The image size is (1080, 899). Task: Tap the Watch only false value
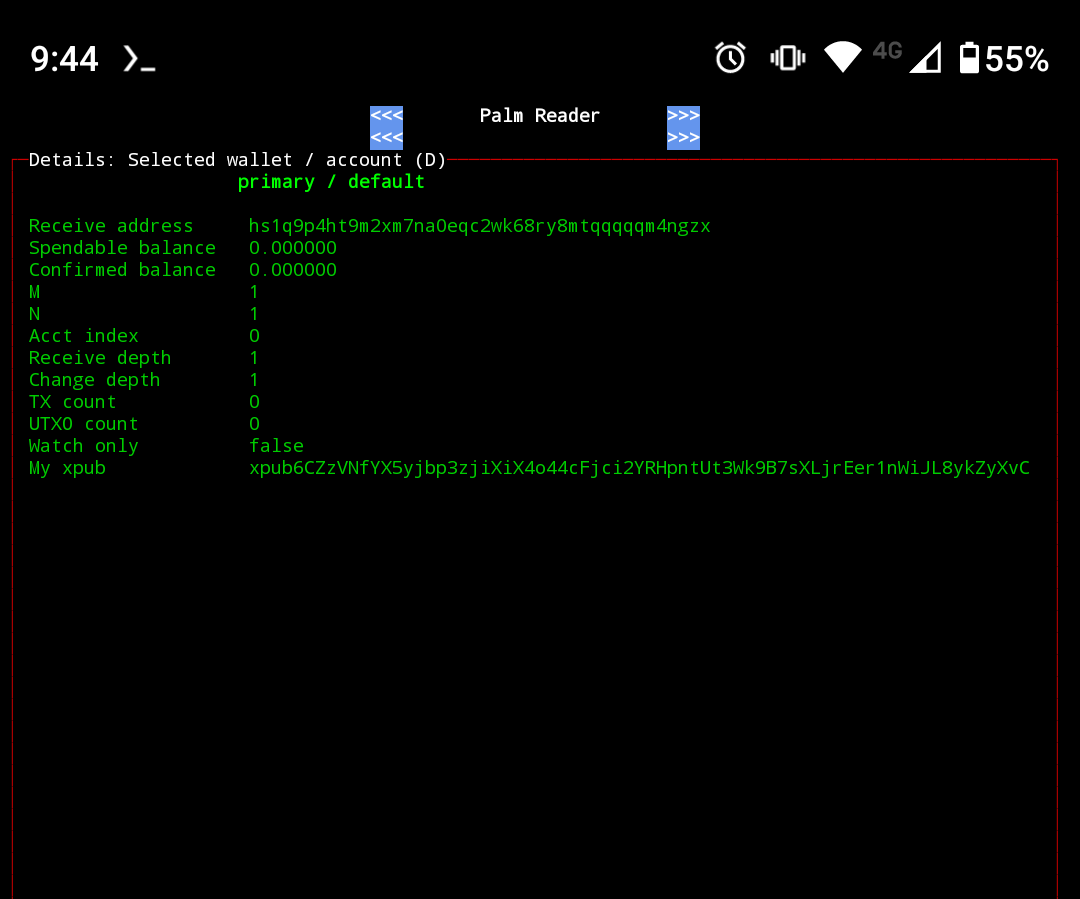pos(276,445)
